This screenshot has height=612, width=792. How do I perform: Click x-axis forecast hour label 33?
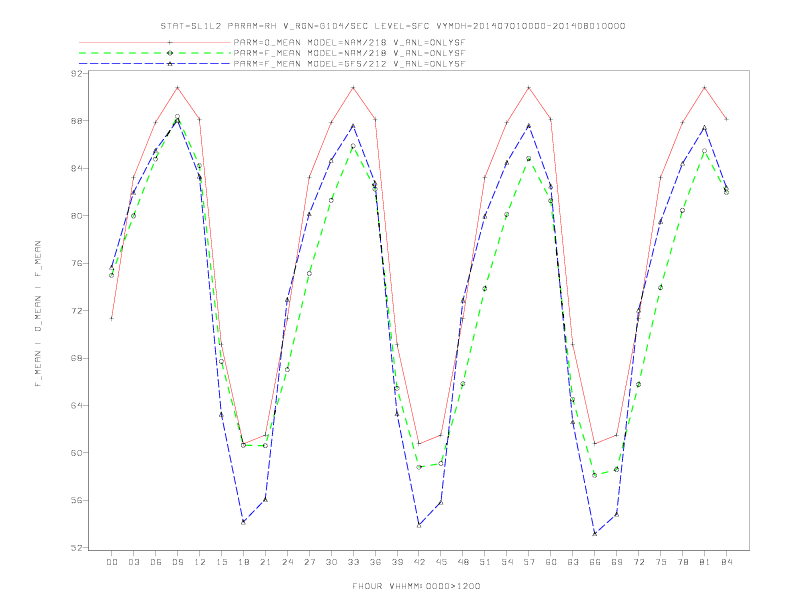(x=354, y=562)
